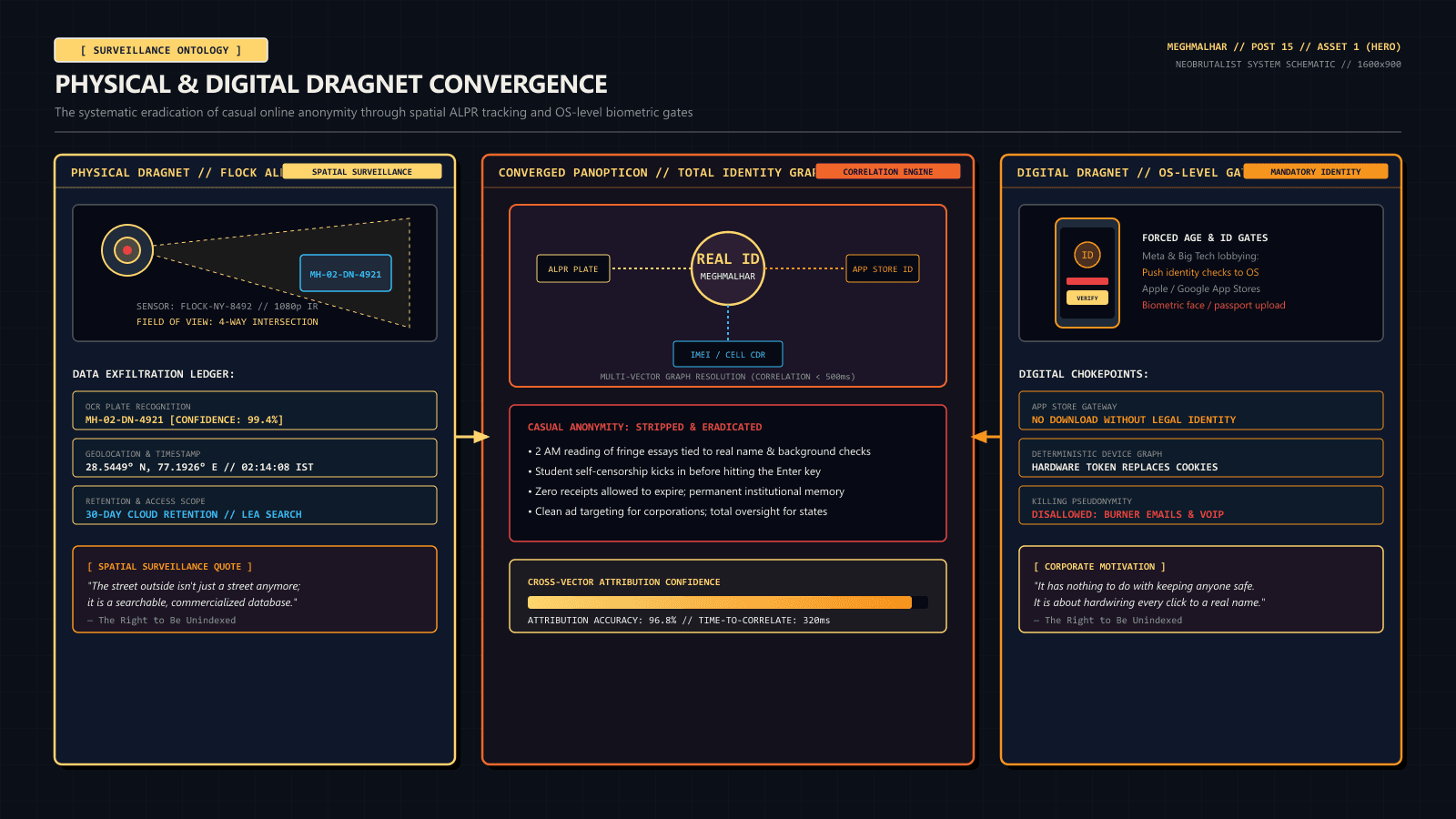1456x819 pixels.
Task: Click the OCR PLATE RECOGNITION ledger row
Action: (x=255, y=410)
